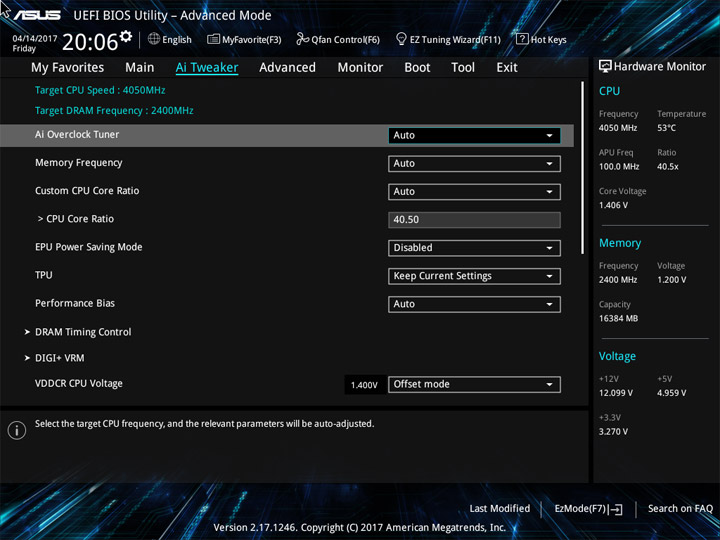Click the CPU temperature 53°C value
This screenshot has height=540, width=720.
666,128
